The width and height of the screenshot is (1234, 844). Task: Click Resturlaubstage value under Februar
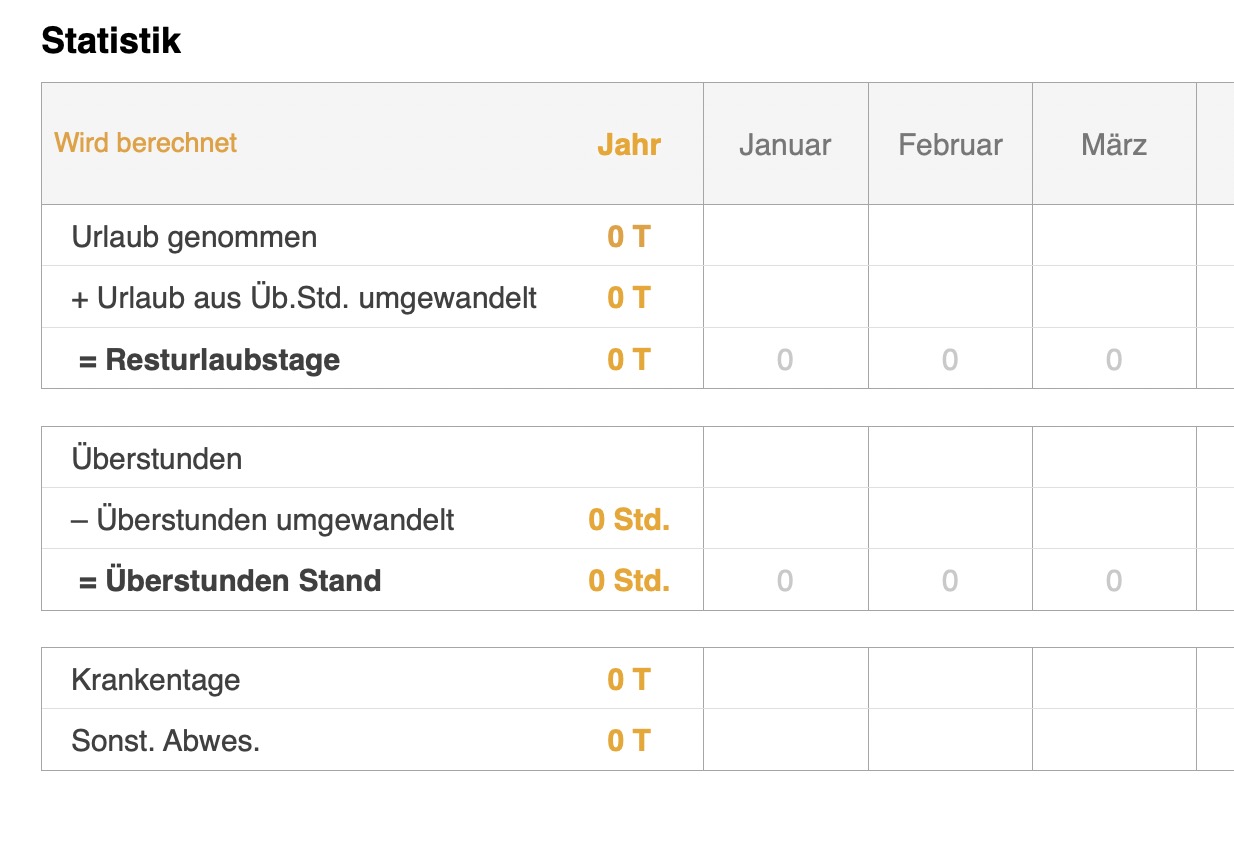tap(950, 360)
